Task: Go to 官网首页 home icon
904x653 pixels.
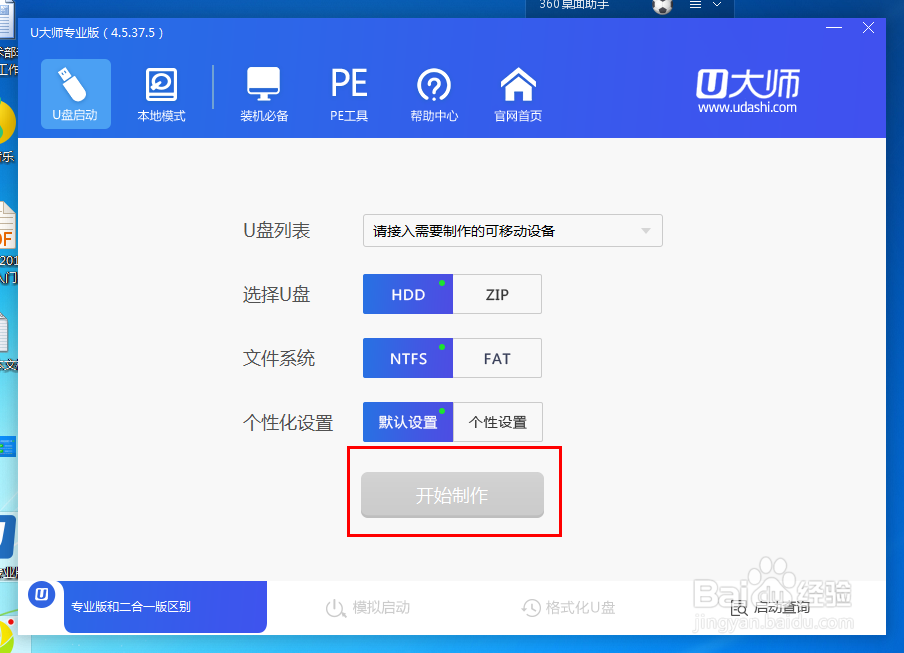Action: coord(518,95)
